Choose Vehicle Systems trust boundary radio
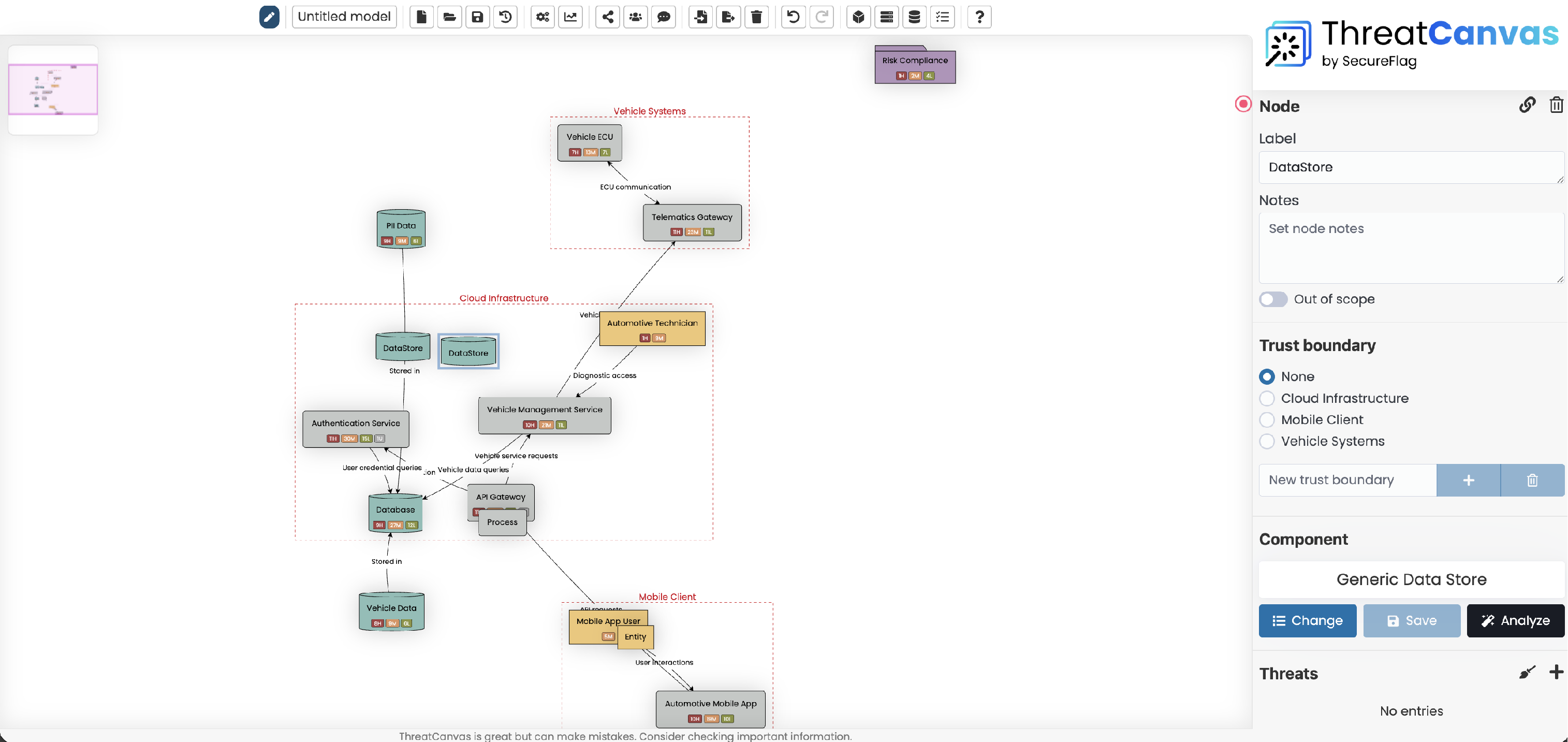The height and width of the screenshot is (742, 1568). click(1267, 441)
